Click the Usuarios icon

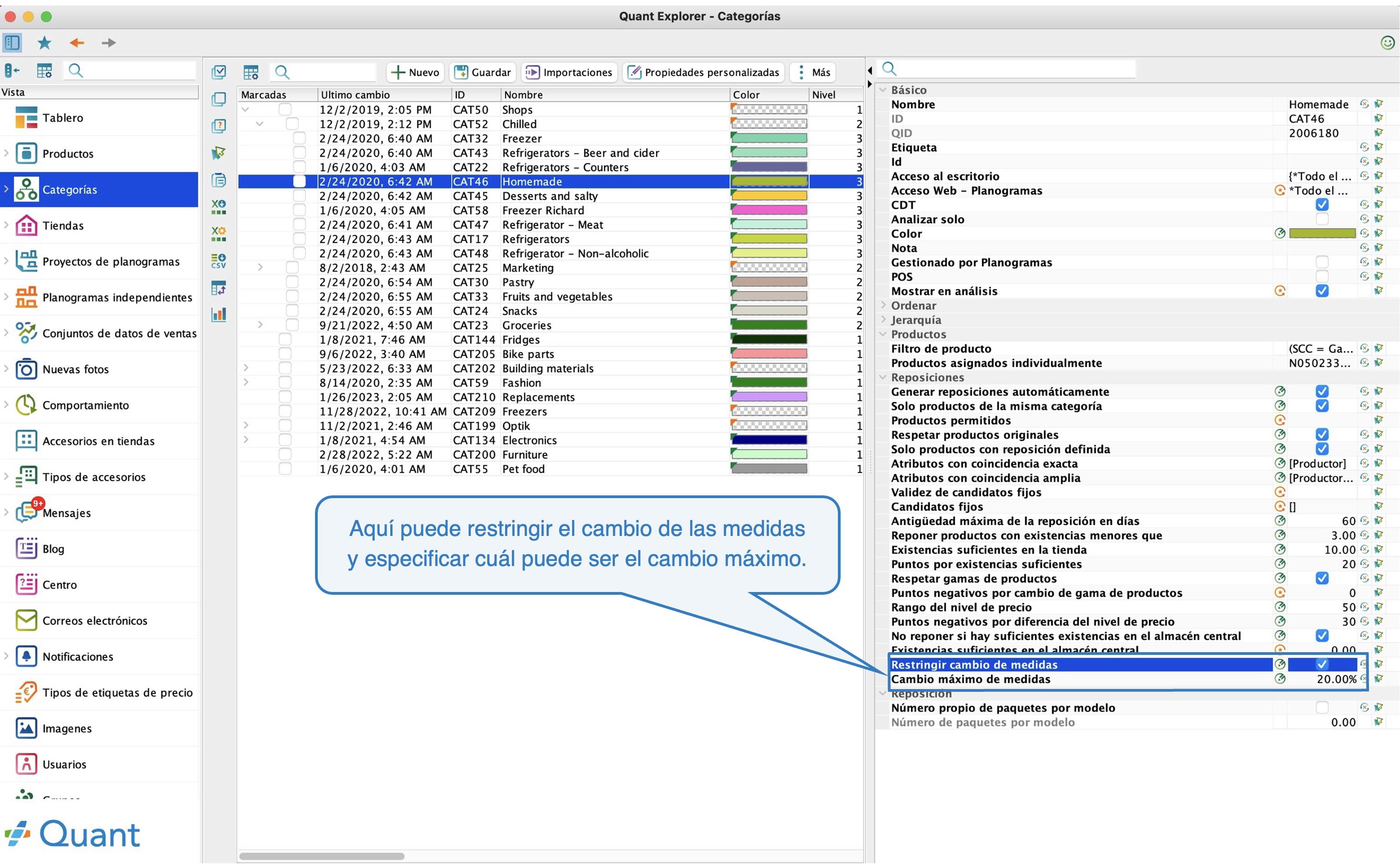pyautogui.click(x=26, y=764)
